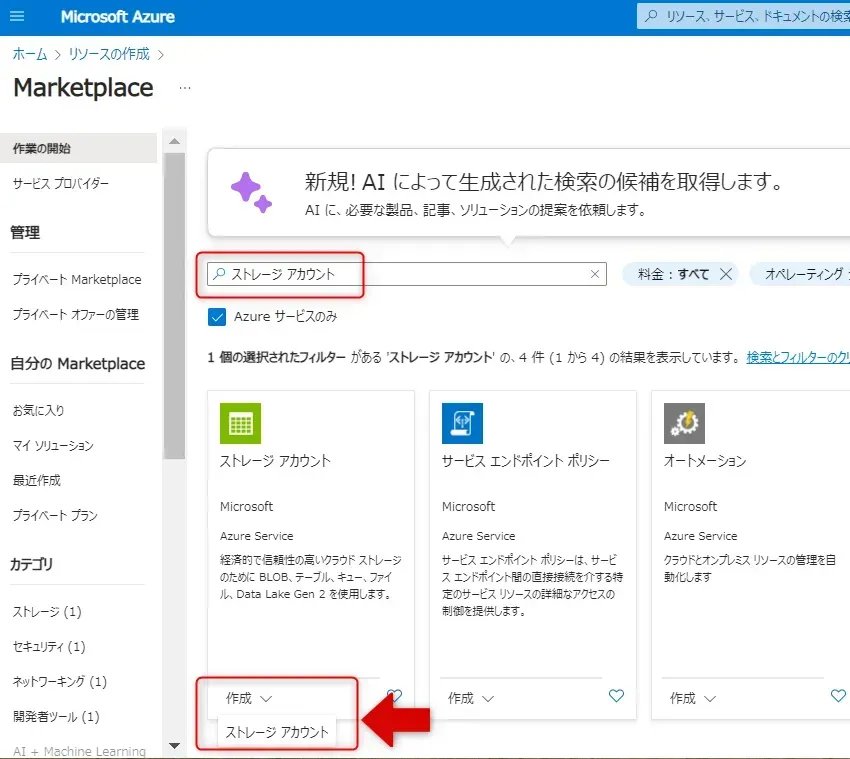
Task: Select ストレージ アカウント from the create dropdown
Action: [277, 732]
